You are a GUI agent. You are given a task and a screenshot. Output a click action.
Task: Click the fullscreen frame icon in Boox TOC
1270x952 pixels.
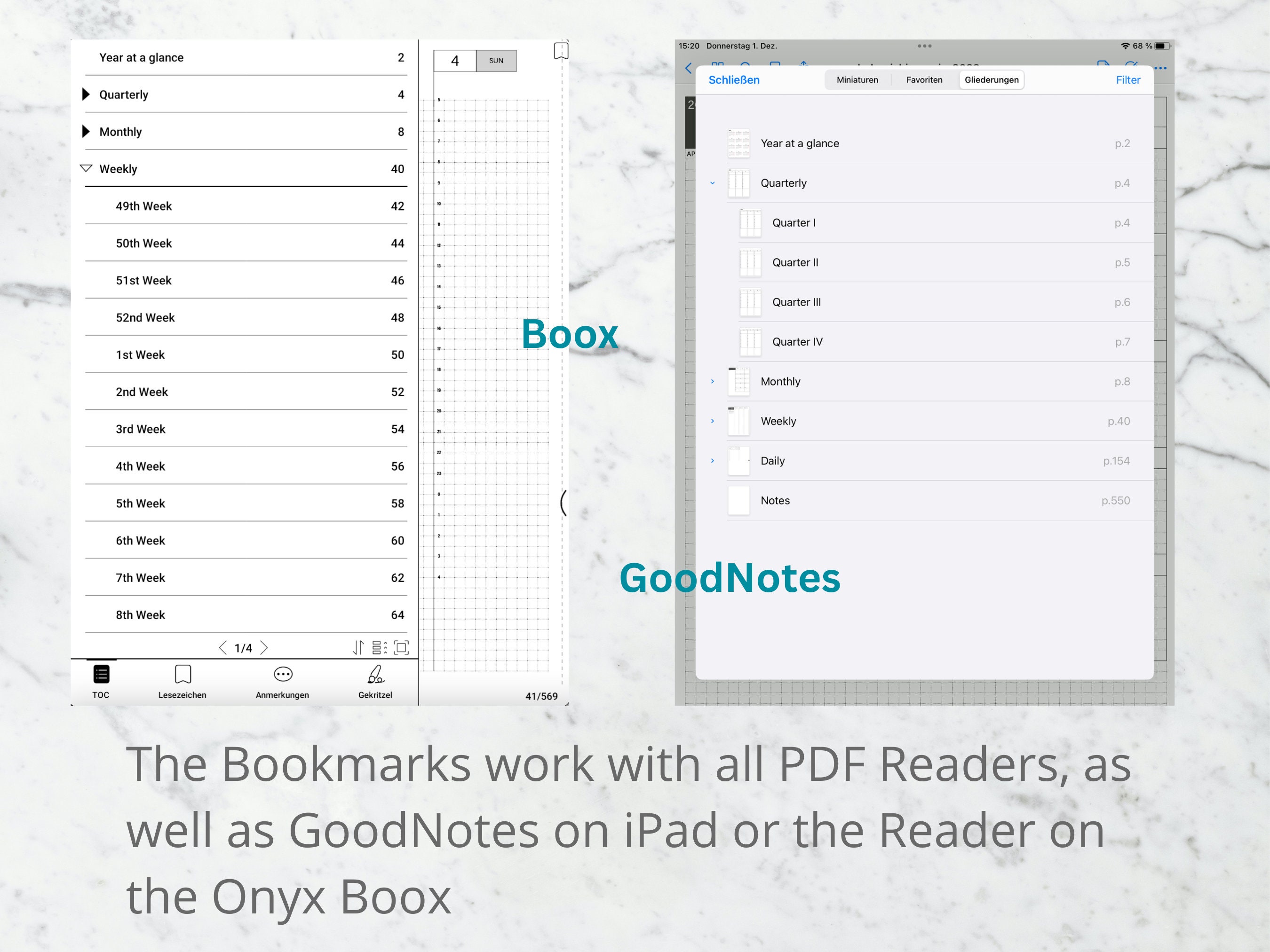(401, 648)
